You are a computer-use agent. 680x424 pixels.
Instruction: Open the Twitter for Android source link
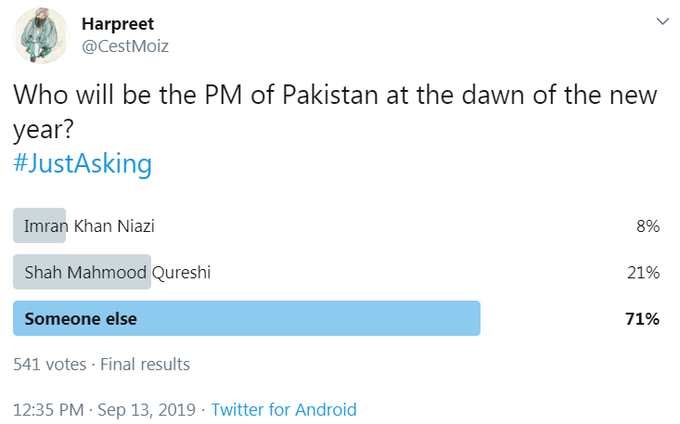[284, 409]
